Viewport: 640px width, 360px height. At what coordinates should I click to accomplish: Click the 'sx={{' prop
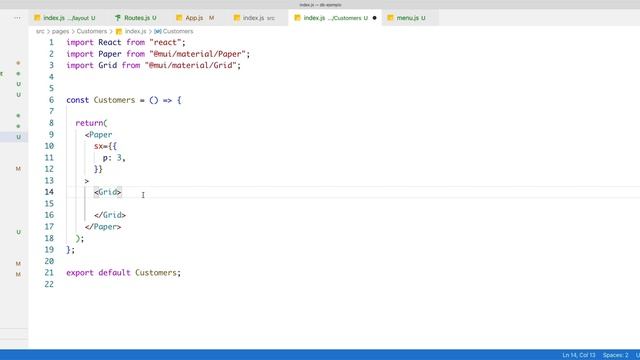tap(105, 146)
